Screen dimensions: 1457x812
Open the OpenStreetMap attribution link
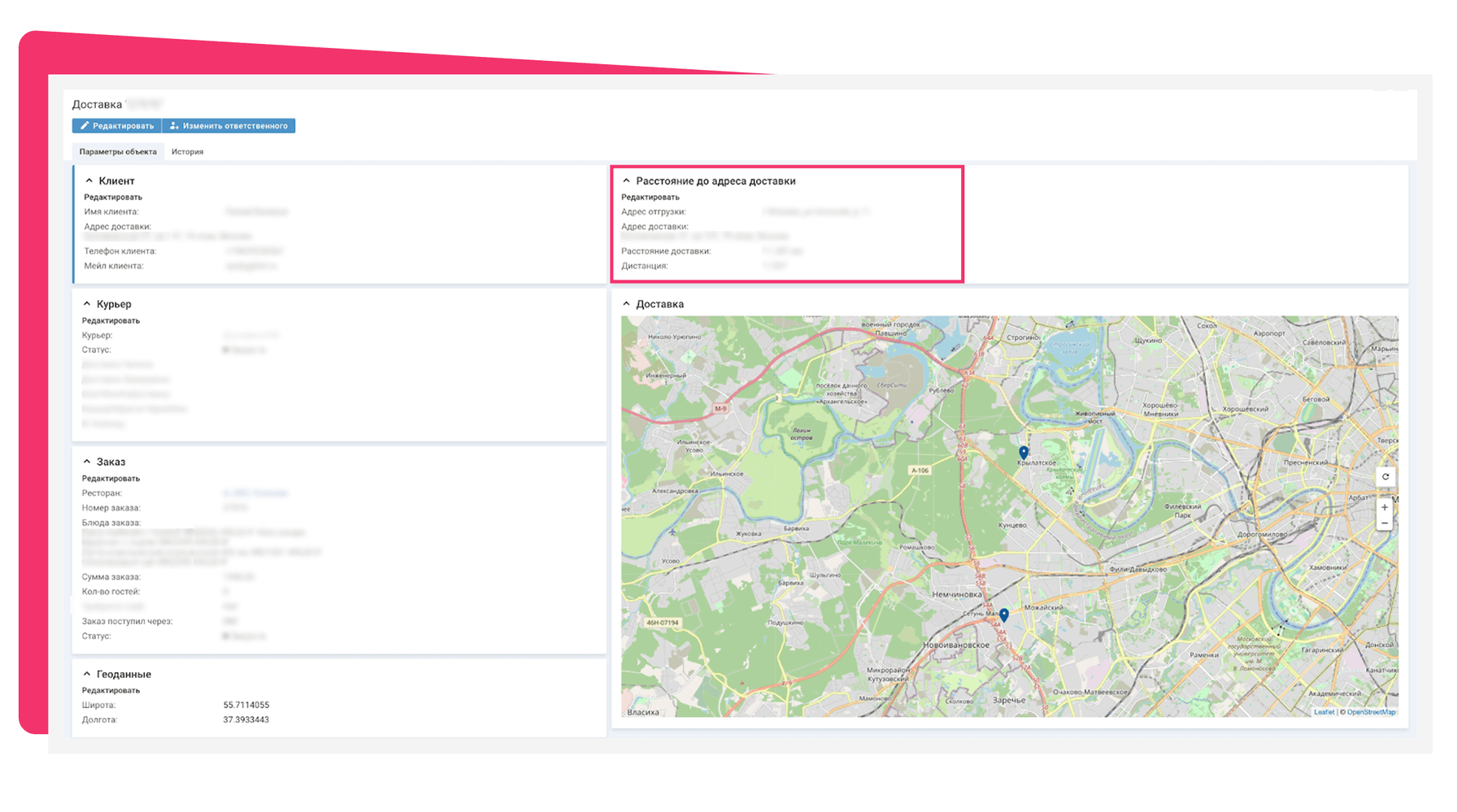(x=1371, y=712)
